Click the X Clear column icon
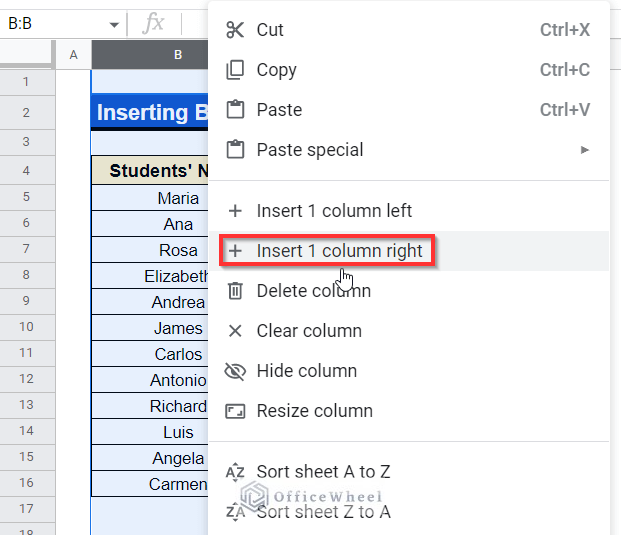The image size is (621, 535). pos(235,331)
